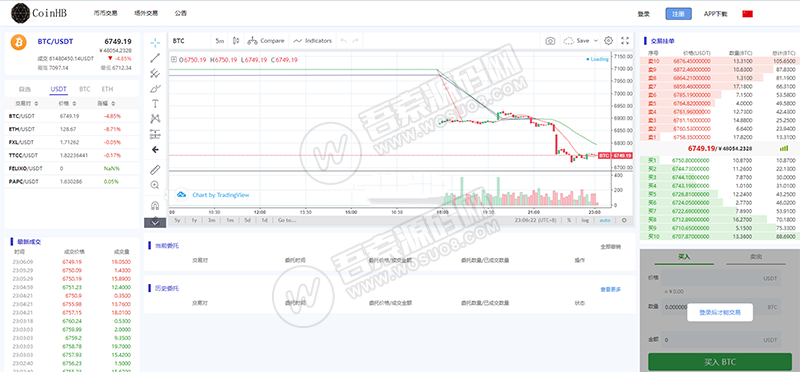The image size is (800, 372).
Task: Click the 买入 BTC green button
Action: (x=720, y=362)
